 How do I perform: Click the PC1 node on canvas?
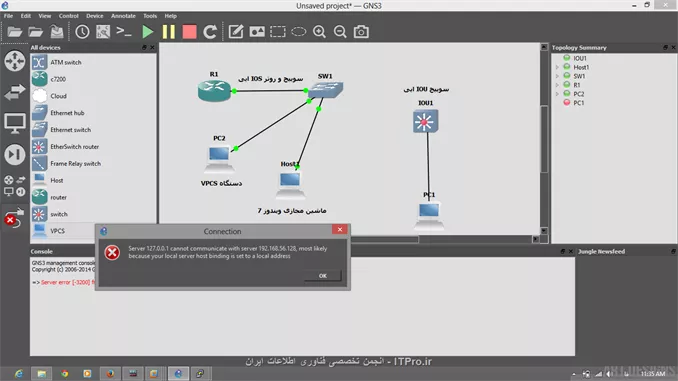(429, 215)
